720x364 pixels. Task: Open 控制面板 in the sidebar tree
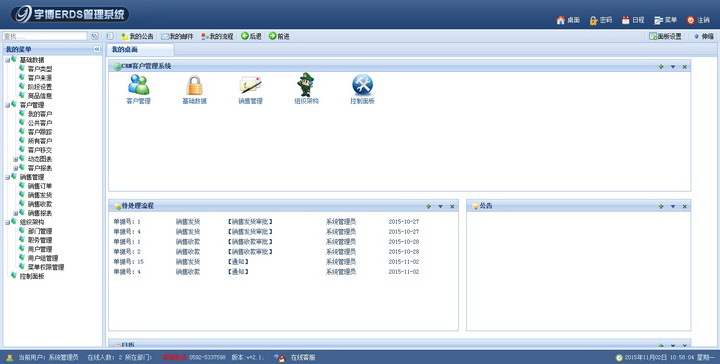tap(32, 276)
